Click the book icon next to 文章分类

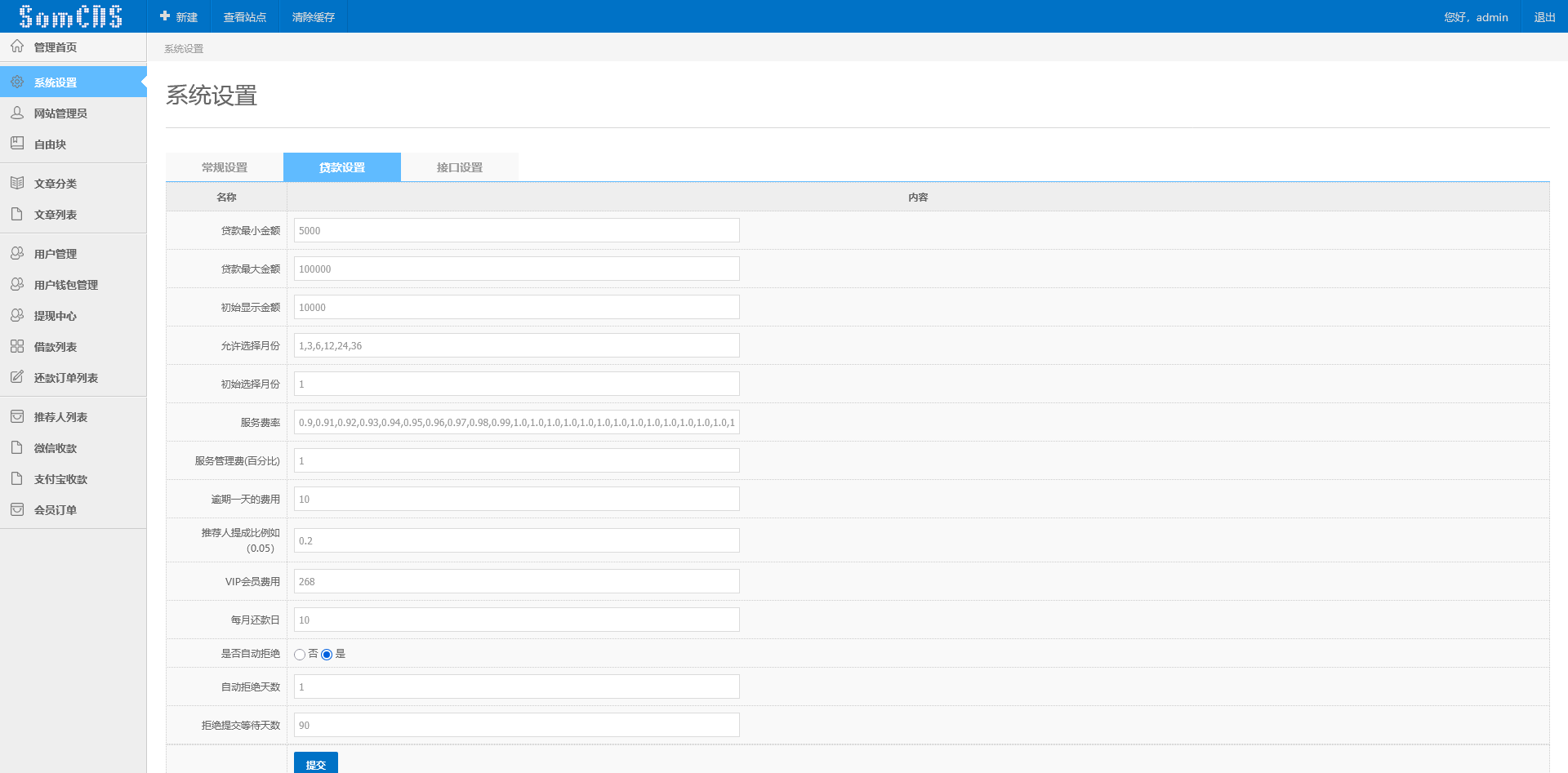click(17, 183)
